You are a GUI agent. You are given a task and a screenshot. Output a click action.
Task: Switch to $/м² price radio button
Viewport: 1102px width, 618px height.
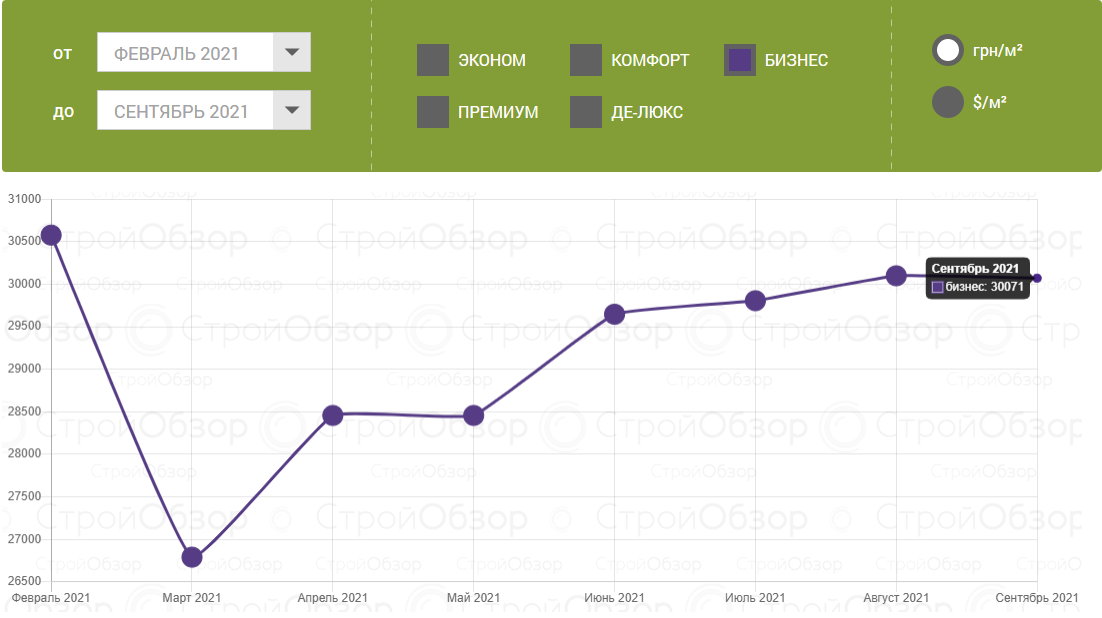pyautogui.click(x=947, y=102)
